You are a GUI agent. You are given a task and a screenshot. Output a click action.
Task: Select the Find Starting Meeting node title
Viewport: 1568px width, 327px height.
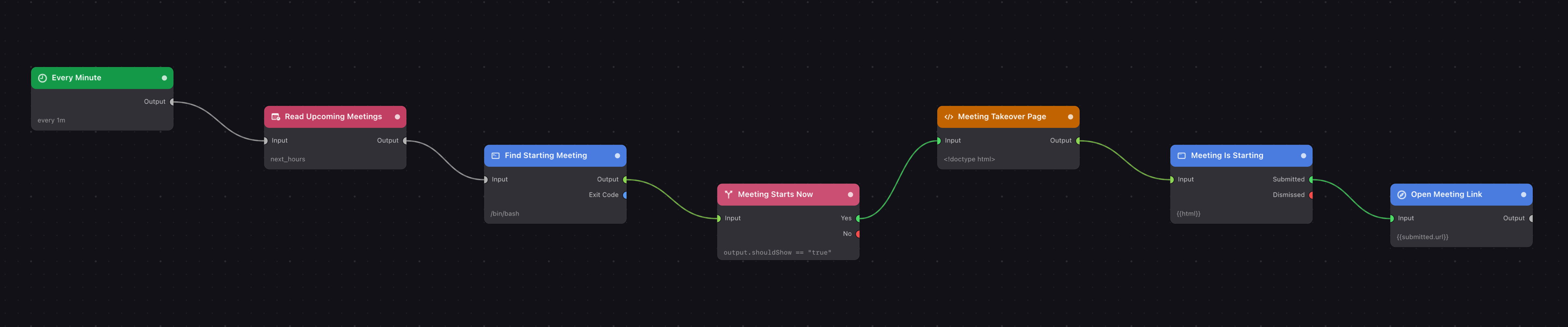[x=546, y=156]
